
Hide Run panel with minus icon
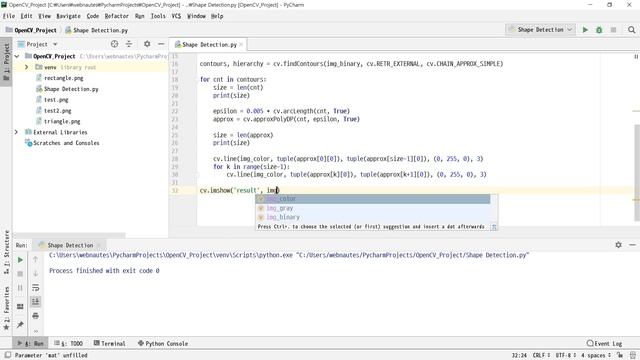tap(632, 245)
